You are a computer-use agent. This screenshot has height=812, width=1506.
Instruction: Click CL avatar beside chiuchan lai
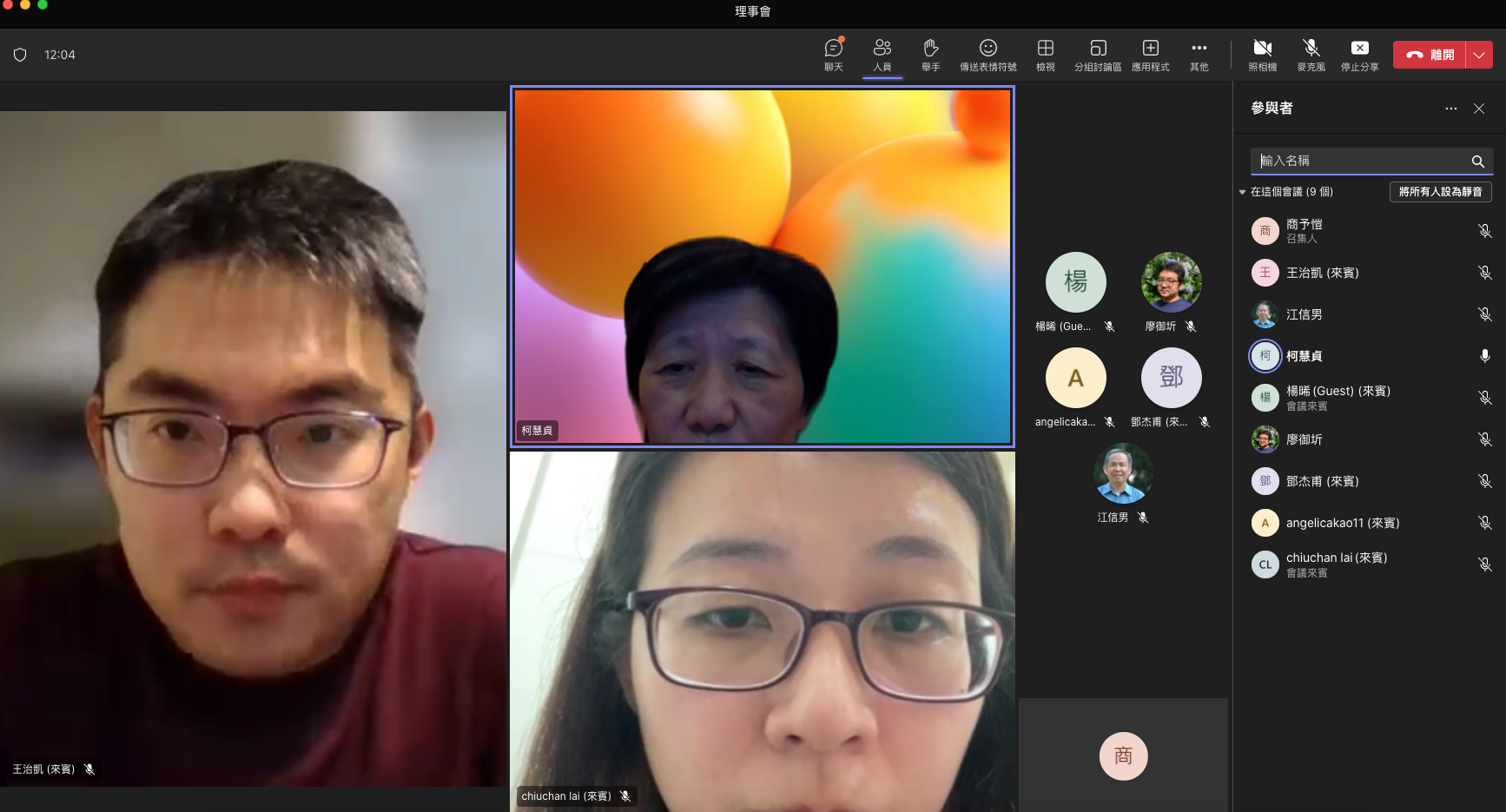1265,564
